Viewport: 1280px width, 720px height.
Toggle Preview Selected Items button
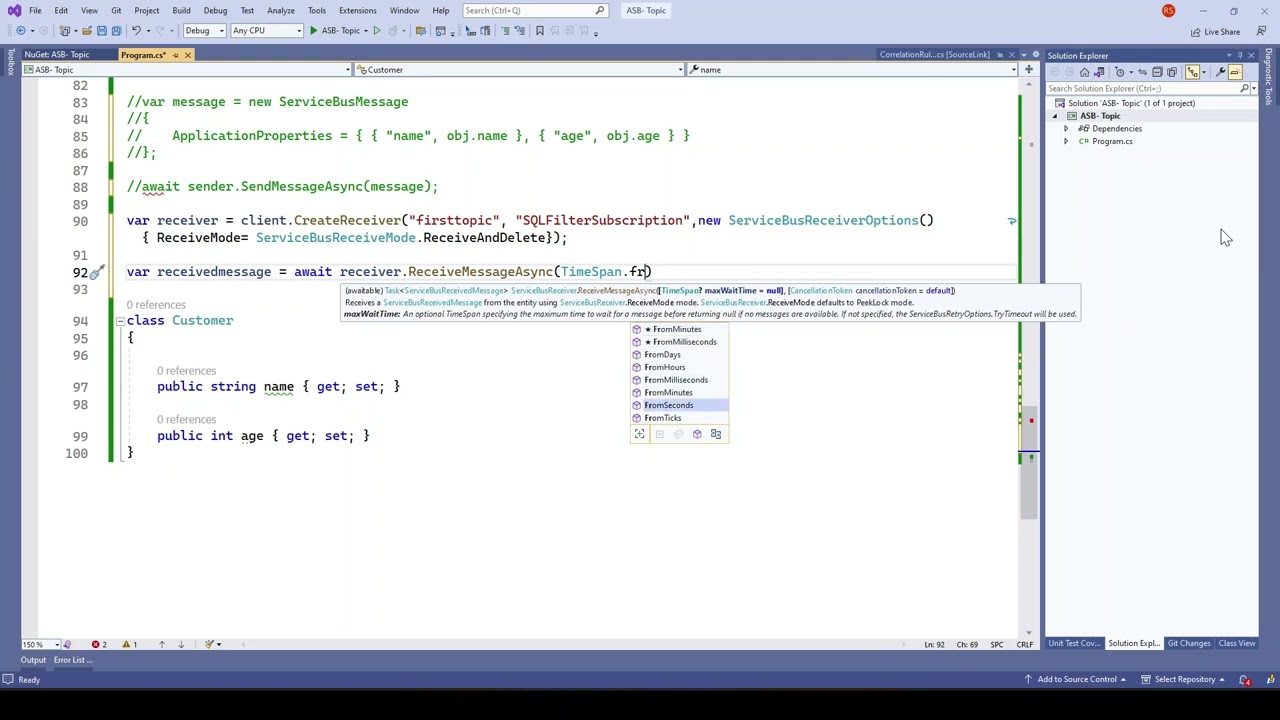pyautogui.click(x=1235, y=72)
